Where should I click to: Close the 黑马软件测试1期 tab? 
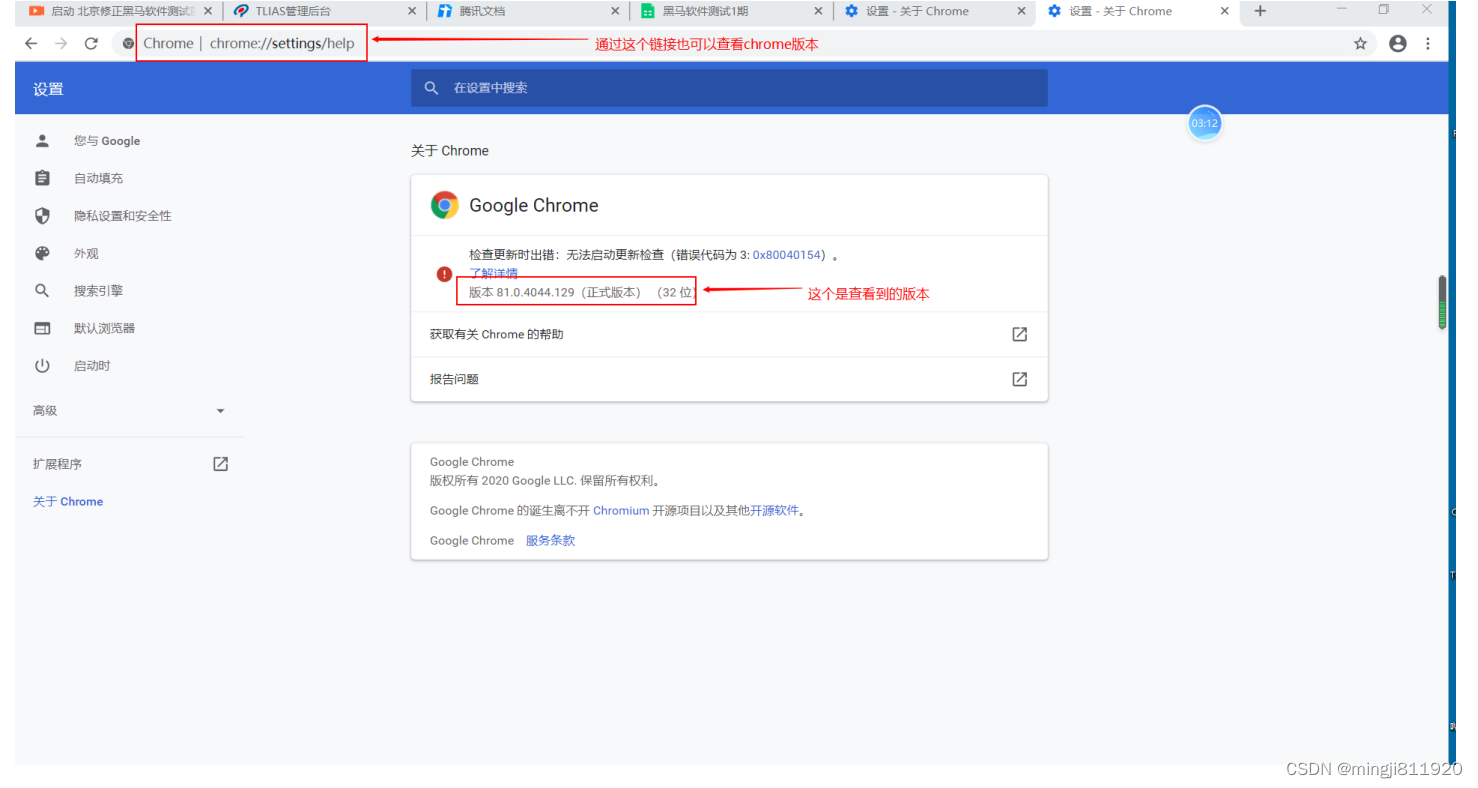pos(818,11)
